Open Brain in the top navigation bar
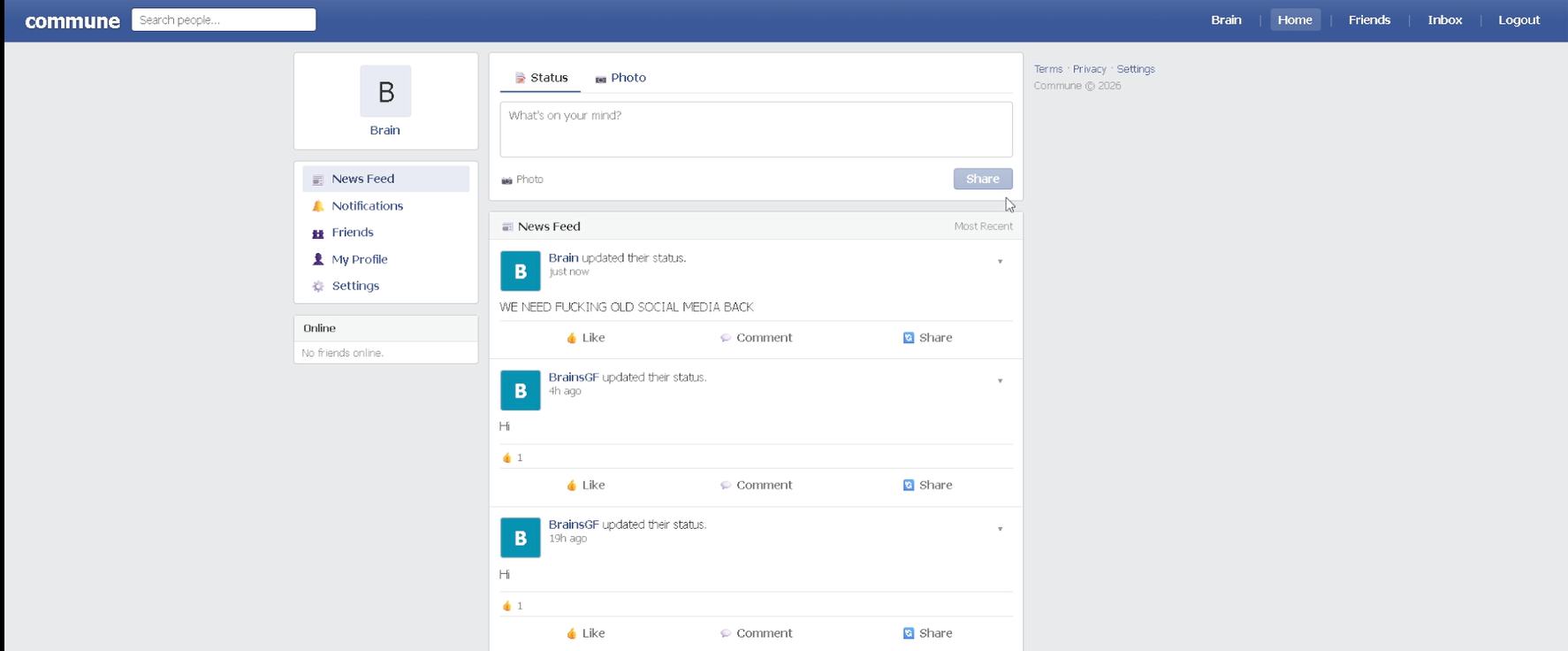1568x651 pixels. (x=1226, y=19)
